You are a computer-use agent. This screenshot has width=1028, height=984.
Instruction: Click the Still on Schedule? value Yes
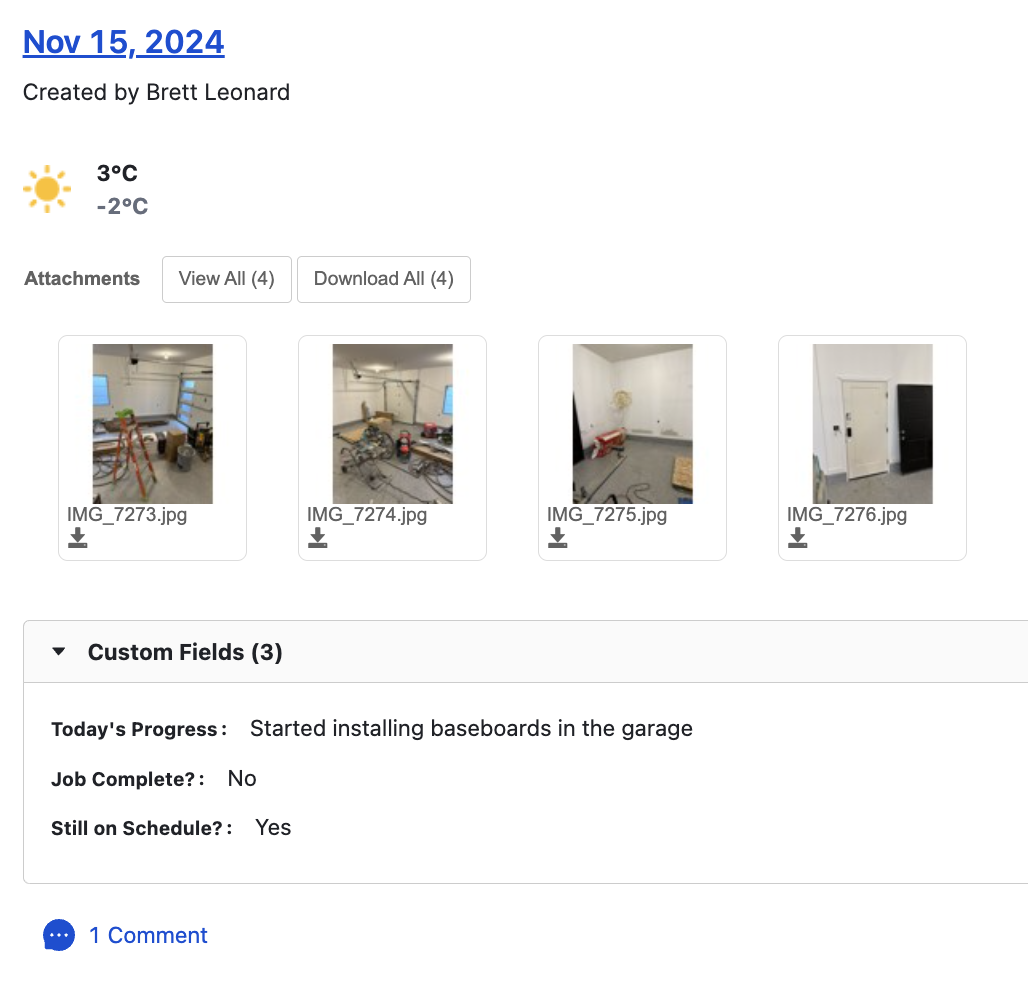273,827
